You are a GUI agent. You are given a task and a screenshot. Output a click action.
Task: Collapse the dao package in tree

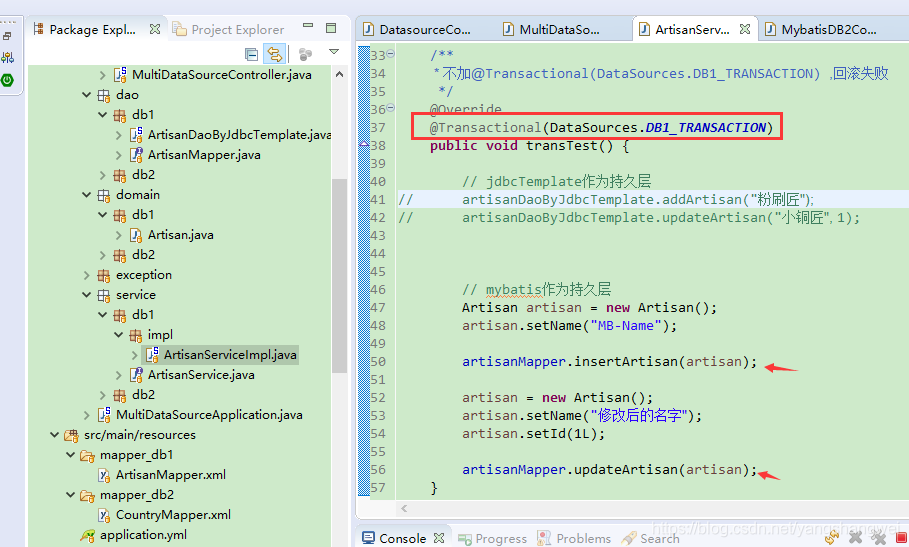click(87, 95)
